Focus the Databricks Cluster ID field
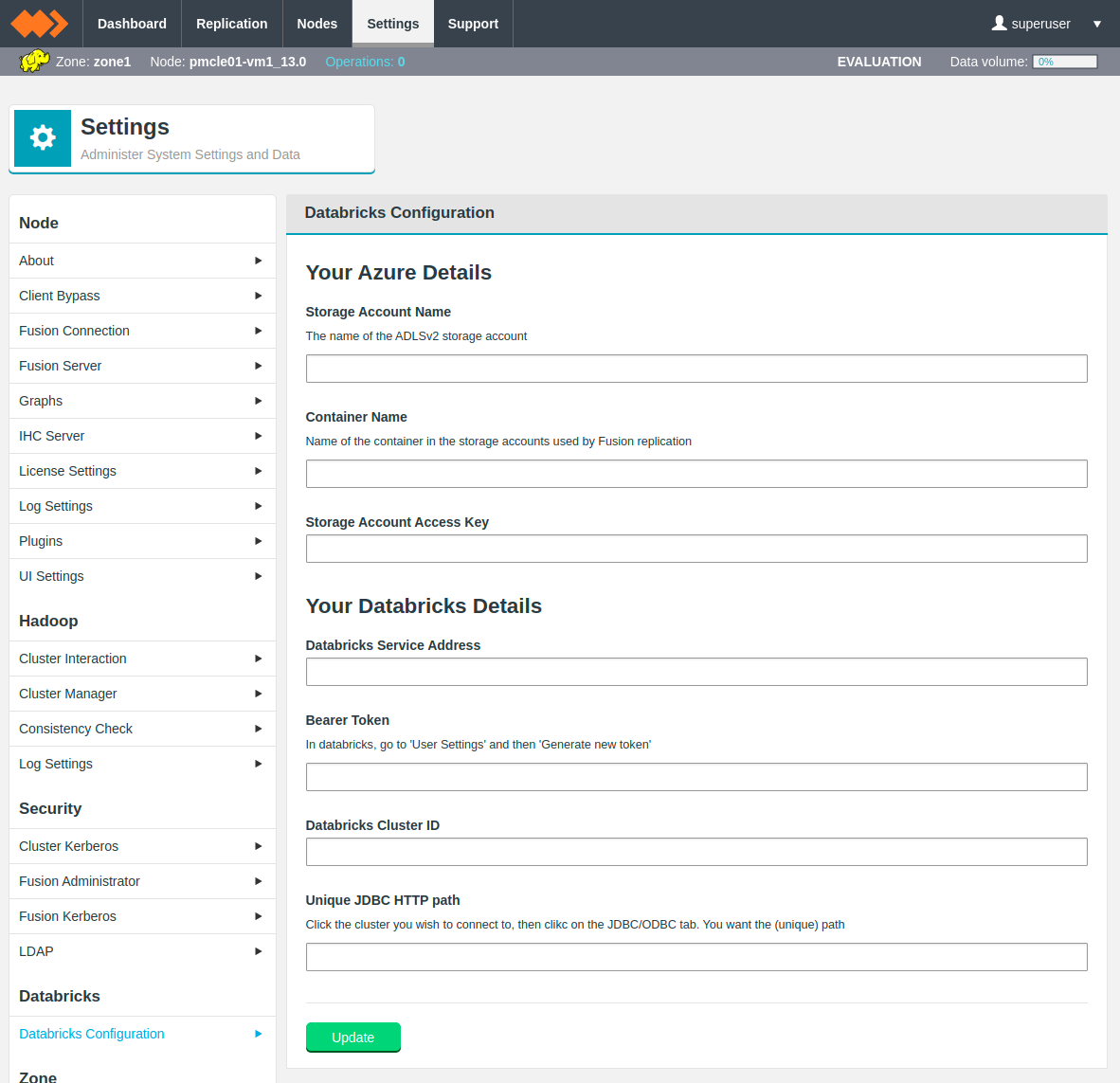Image resolution: width=1120 pixels, height=1083 pixels. (x=696, y=852)
